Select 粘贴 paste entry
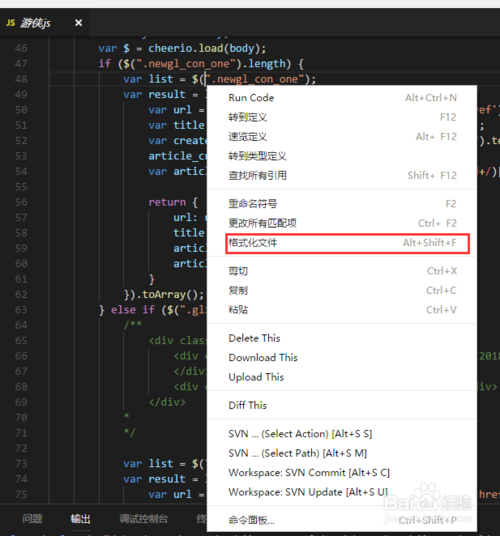This screenshot has height=536, width=500. [x=342, y=310]
